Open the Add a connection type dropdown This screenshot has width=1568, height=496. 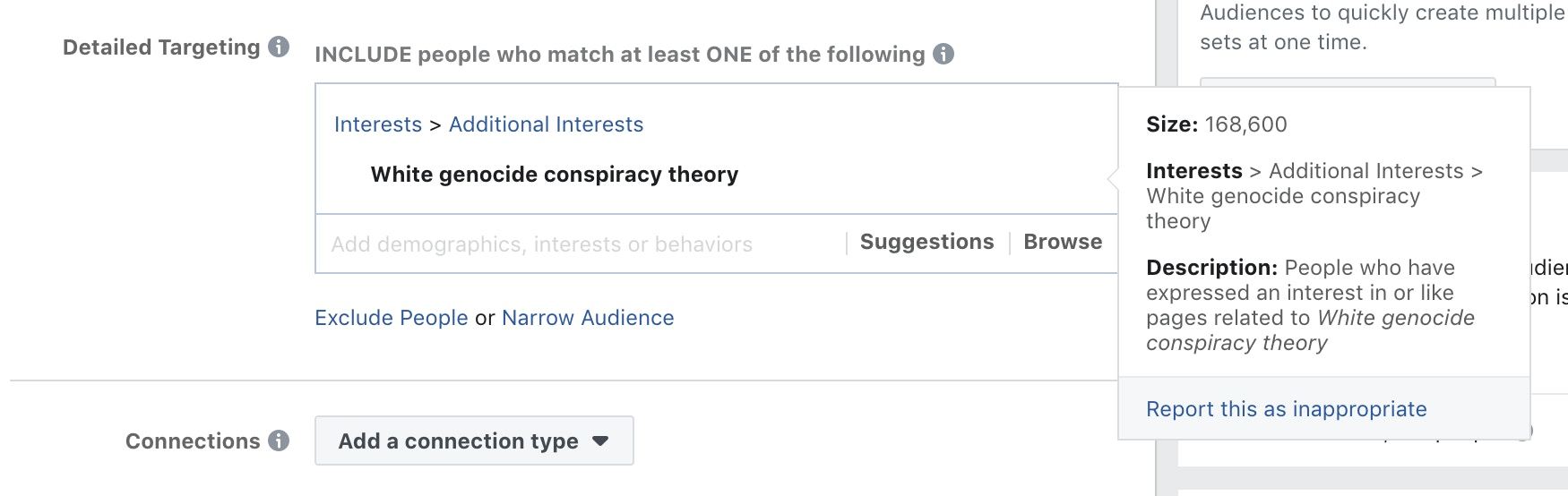474,440
